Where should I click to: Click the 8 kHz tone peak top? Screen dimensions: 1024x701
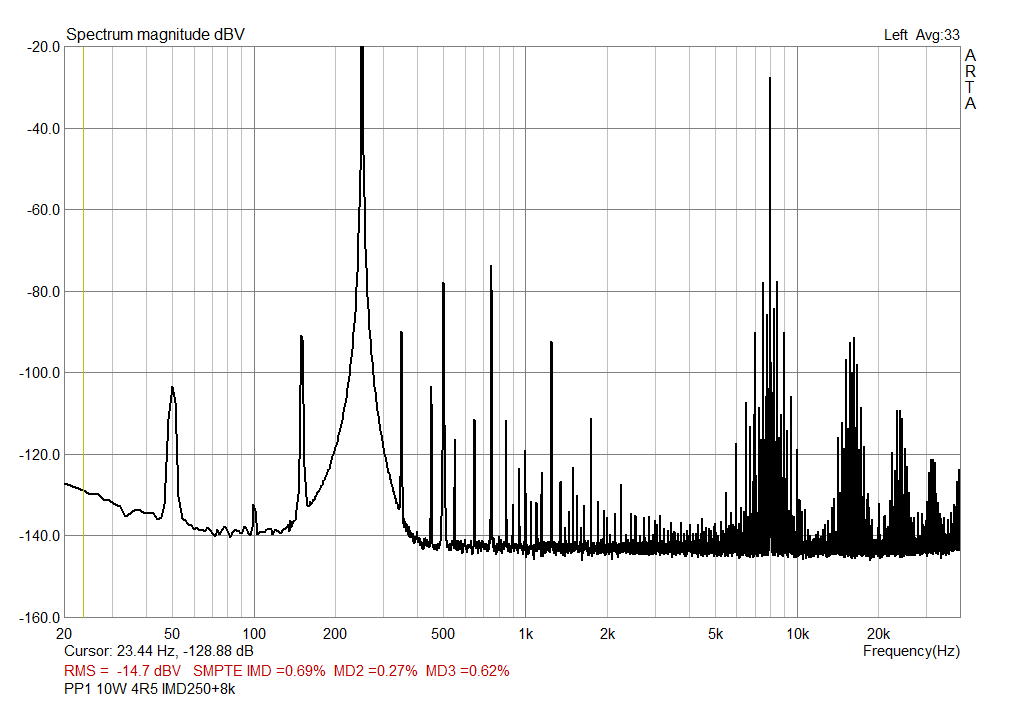coord(770,78)
